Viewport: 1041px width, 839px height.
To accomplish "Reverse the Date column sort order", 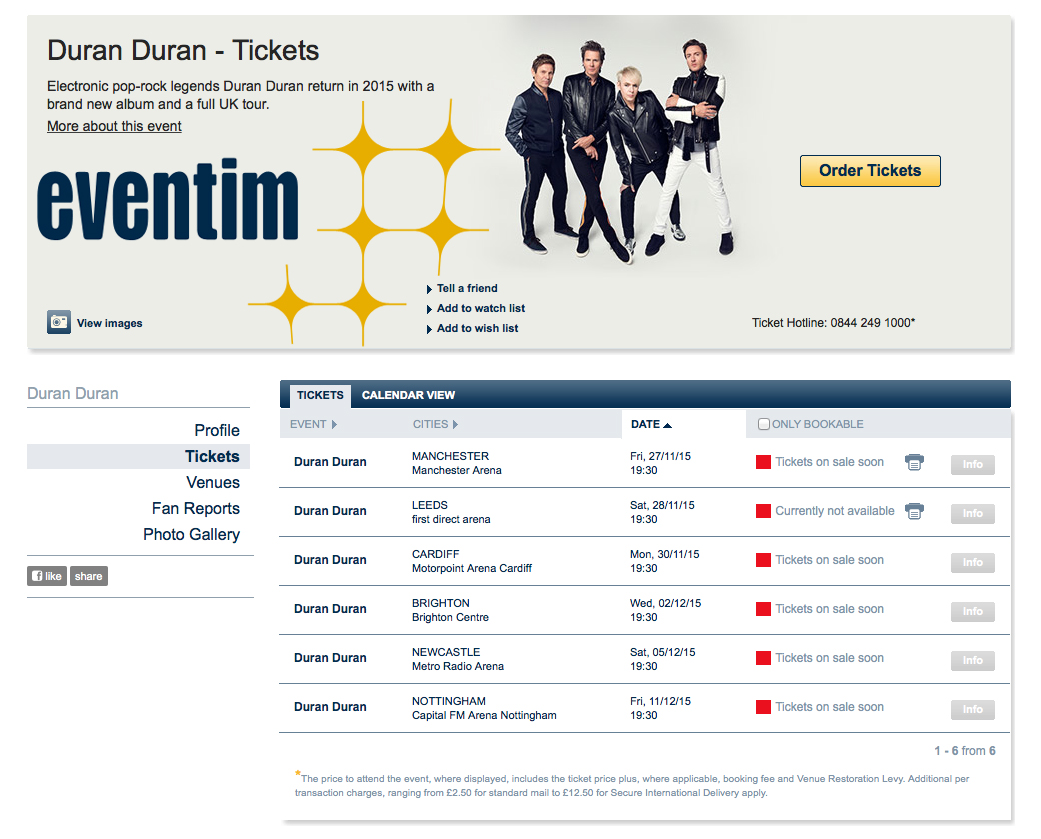I will [667, 425].
